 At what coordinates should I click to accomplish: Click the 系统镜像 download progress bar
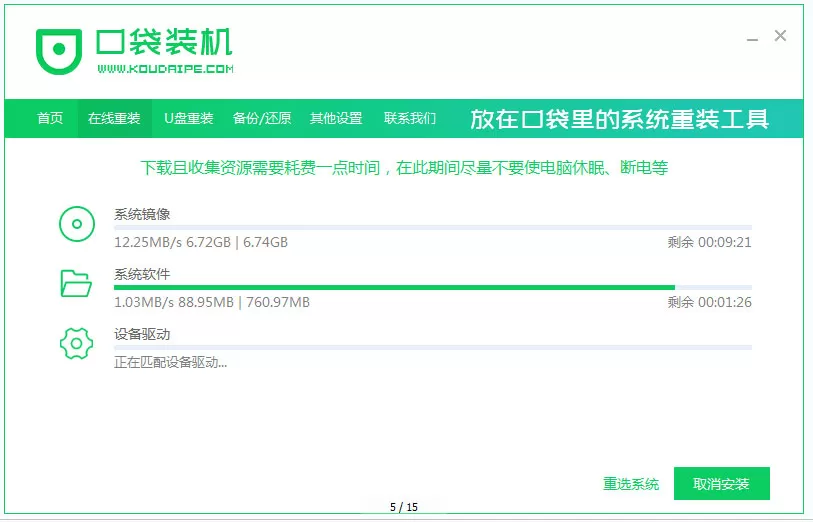(x=433, y=228)
